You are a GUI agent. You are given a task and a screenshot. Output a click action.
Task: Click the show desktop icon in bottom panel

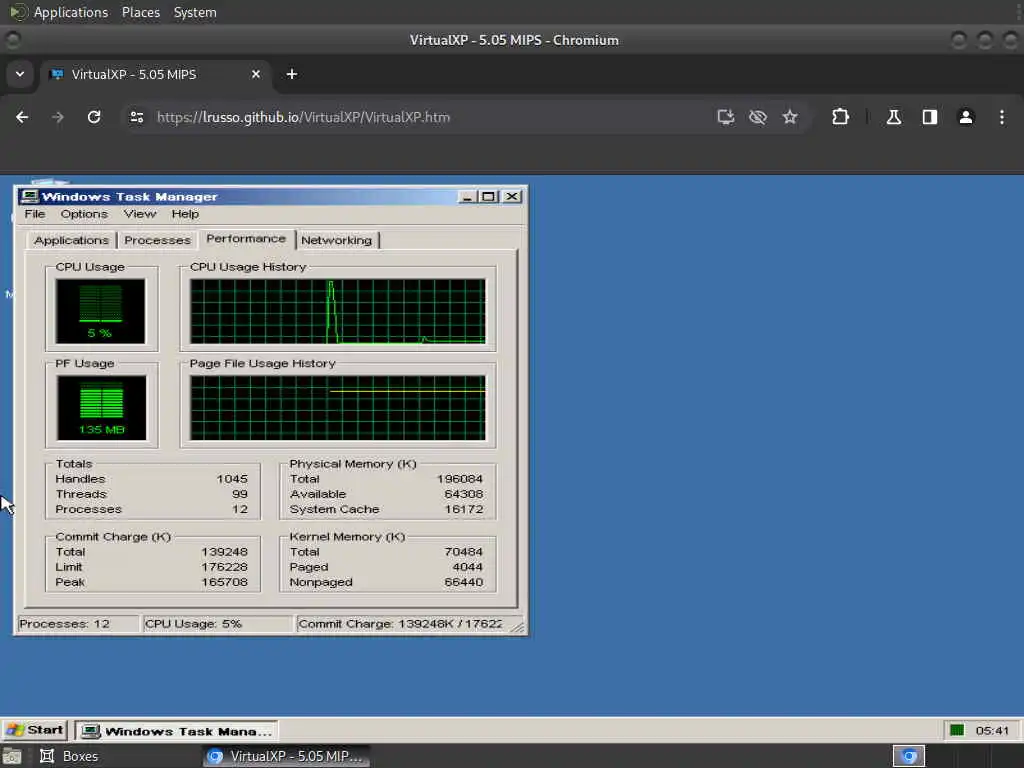[12, 756]
